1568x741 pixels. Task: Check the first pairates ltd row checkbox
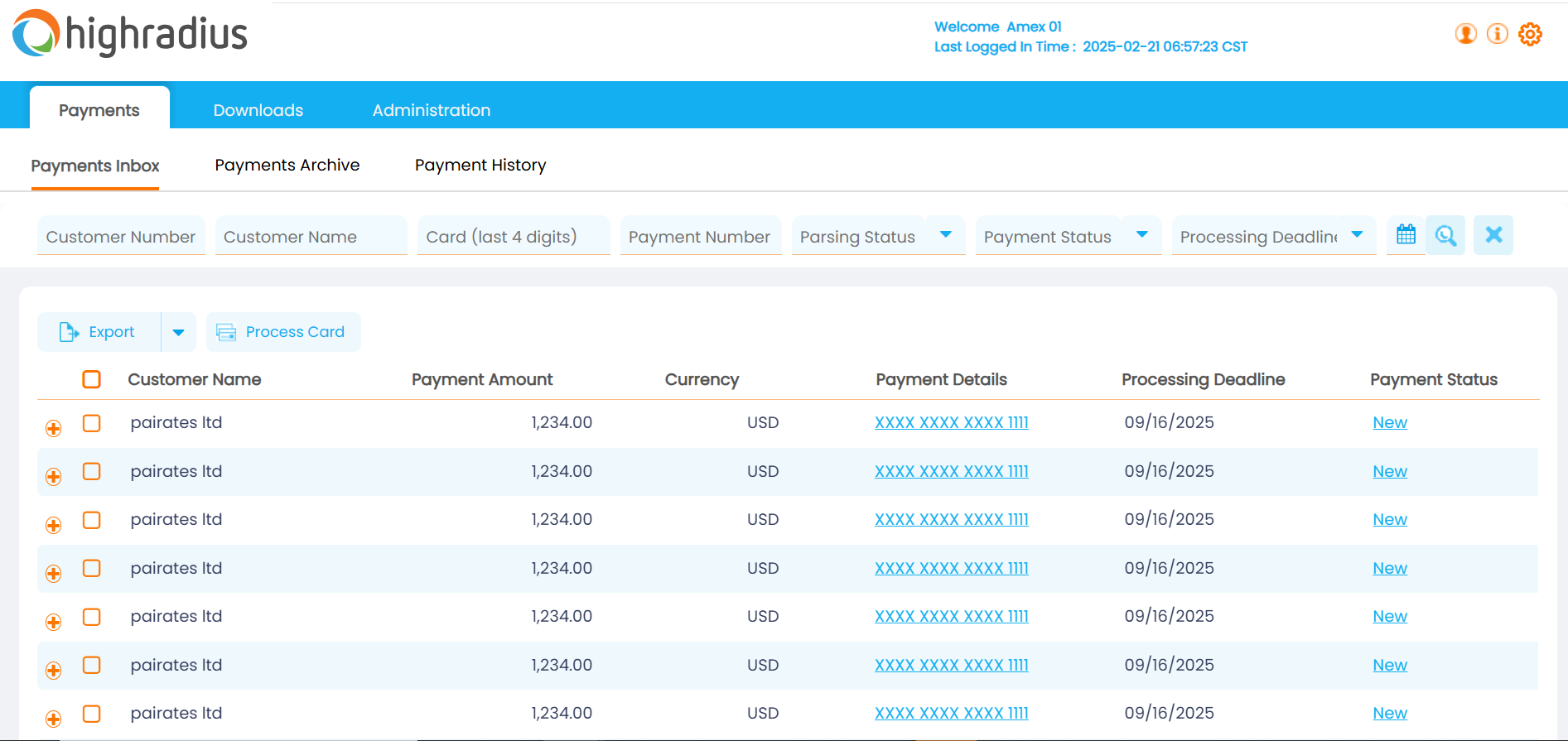92,423
